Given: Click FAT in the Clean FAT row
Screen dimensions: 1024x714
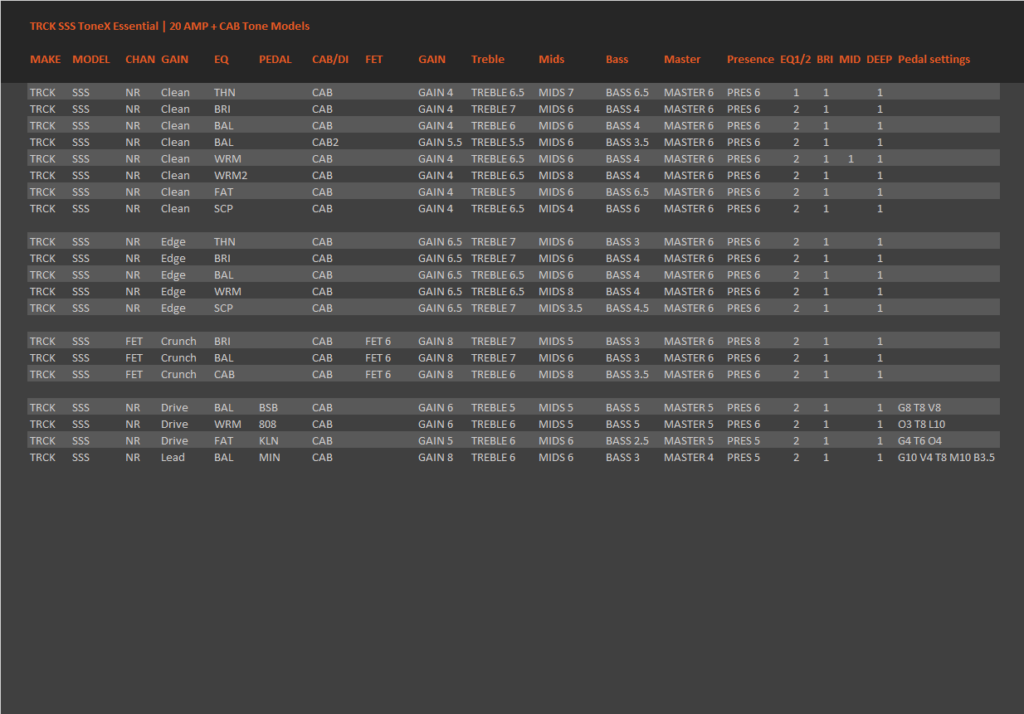Looking at the screenshot, I should click(223, 192).
